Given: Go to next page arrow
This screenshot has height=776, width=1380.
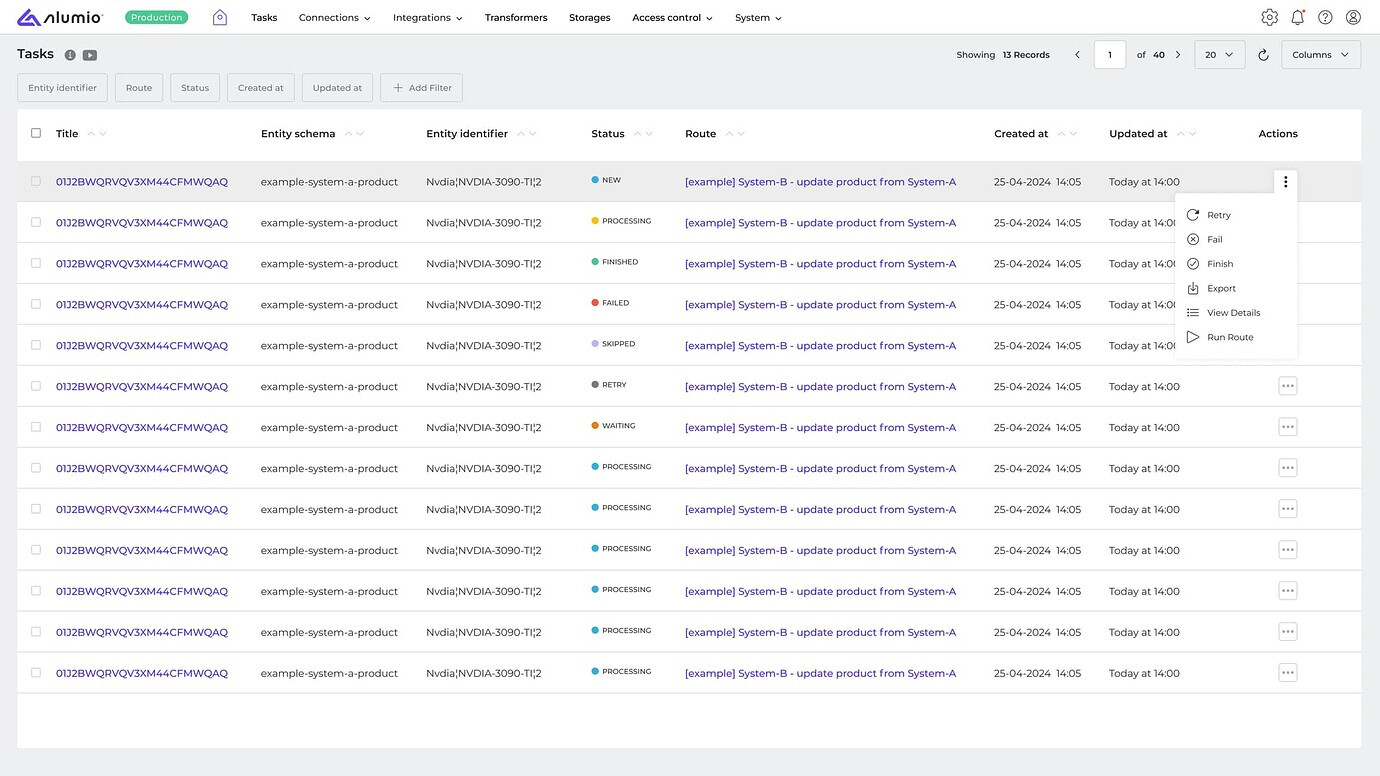Looking at the screenshot, I should click(1178, 55).
